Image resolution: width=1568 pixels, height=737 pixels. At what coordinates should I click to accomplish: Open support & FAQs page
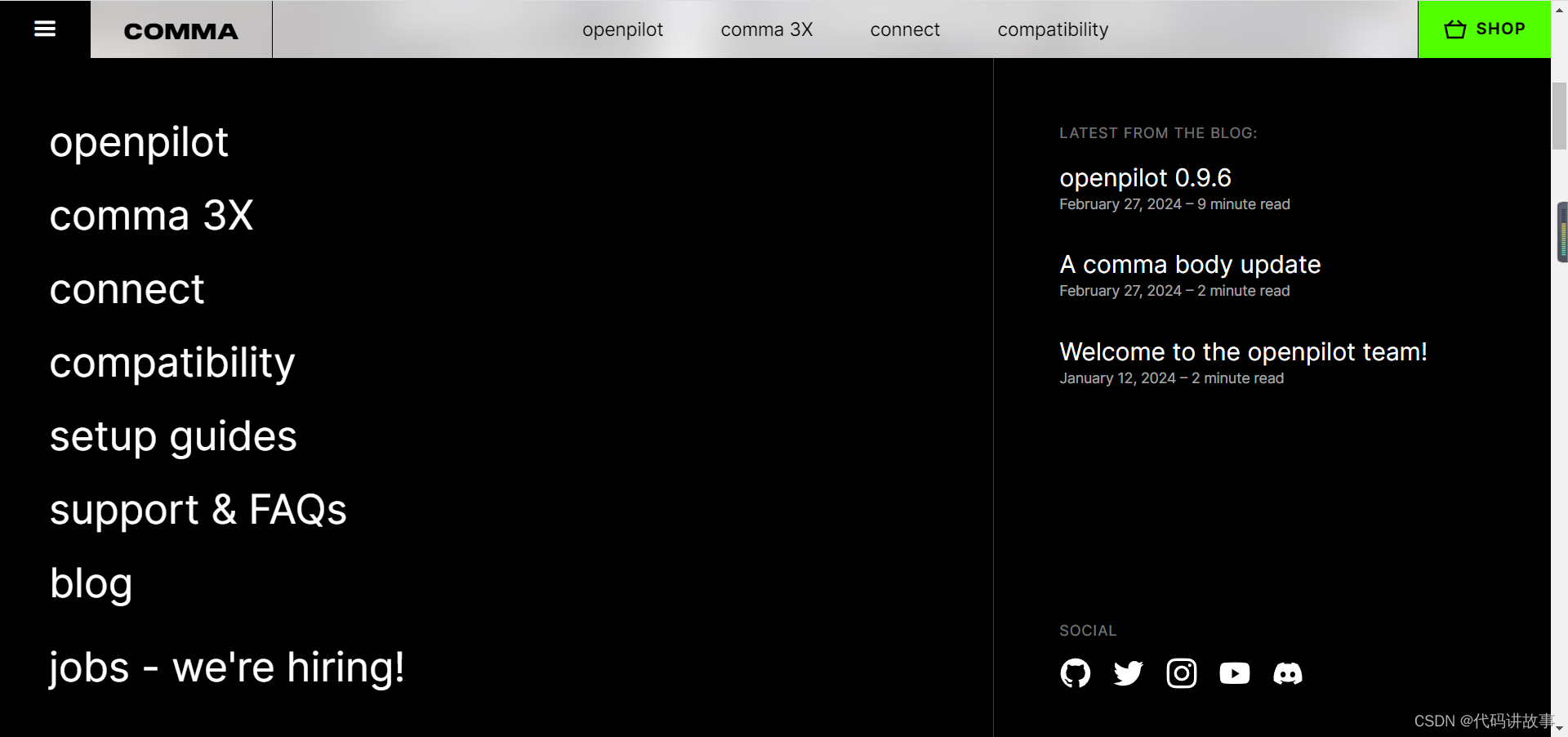tap(198, 511)
